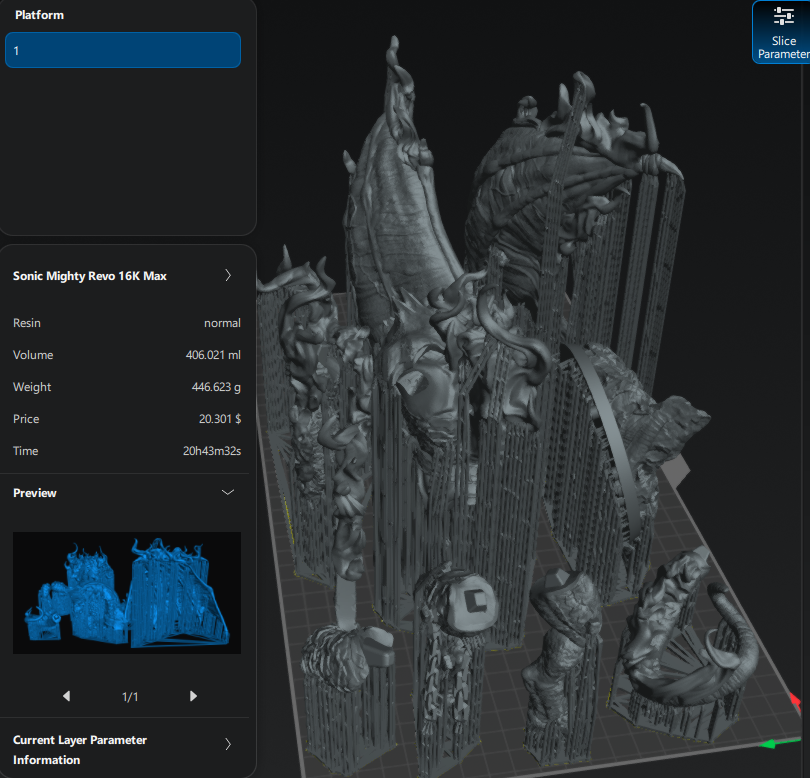Click the Weight value 446.623 g
810x778 pixels.
point(216,387)
